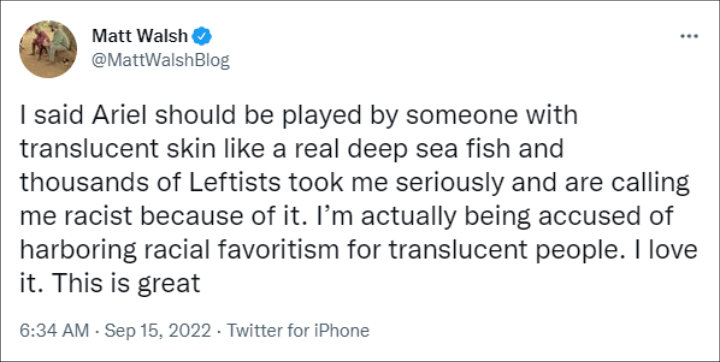The image size is (720, 362).
Task: Open the tweet's three-dot more options menu
Action: 689,36
